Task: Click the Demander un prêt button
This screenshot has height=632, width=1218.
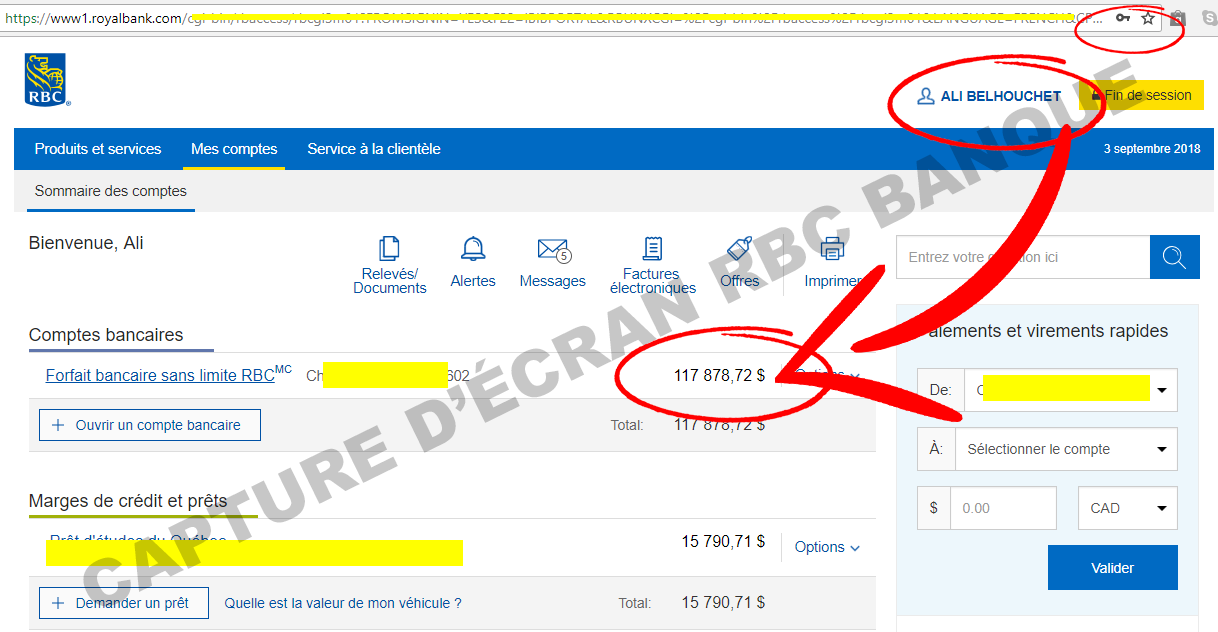Action: point(124,603)
